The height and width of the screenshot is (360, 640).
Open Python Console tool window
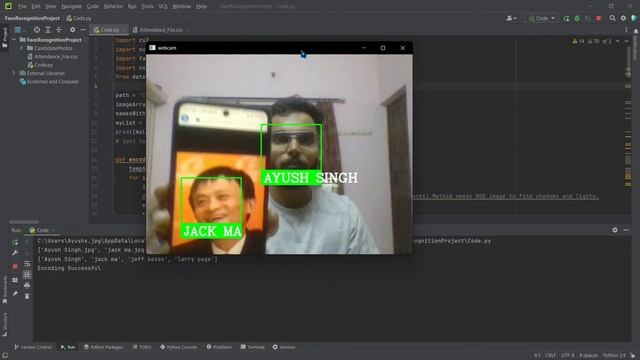178,347
